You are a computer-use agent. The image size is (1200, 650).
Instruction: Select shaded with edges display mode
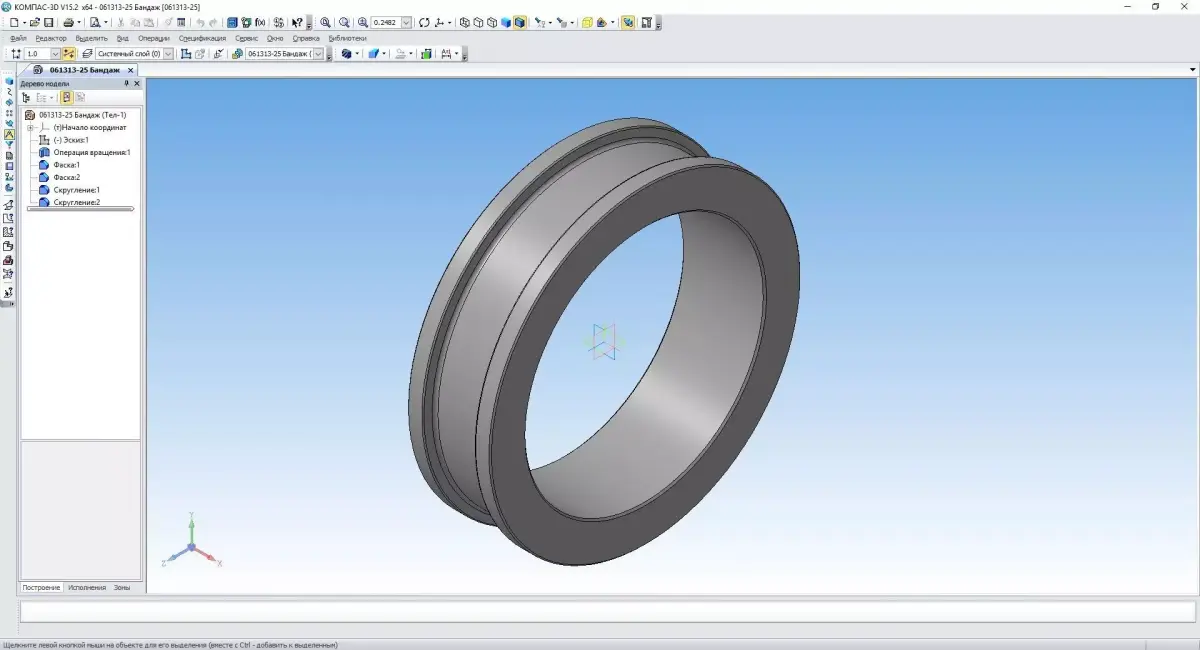pyautogui.click(x=519, y=22)
